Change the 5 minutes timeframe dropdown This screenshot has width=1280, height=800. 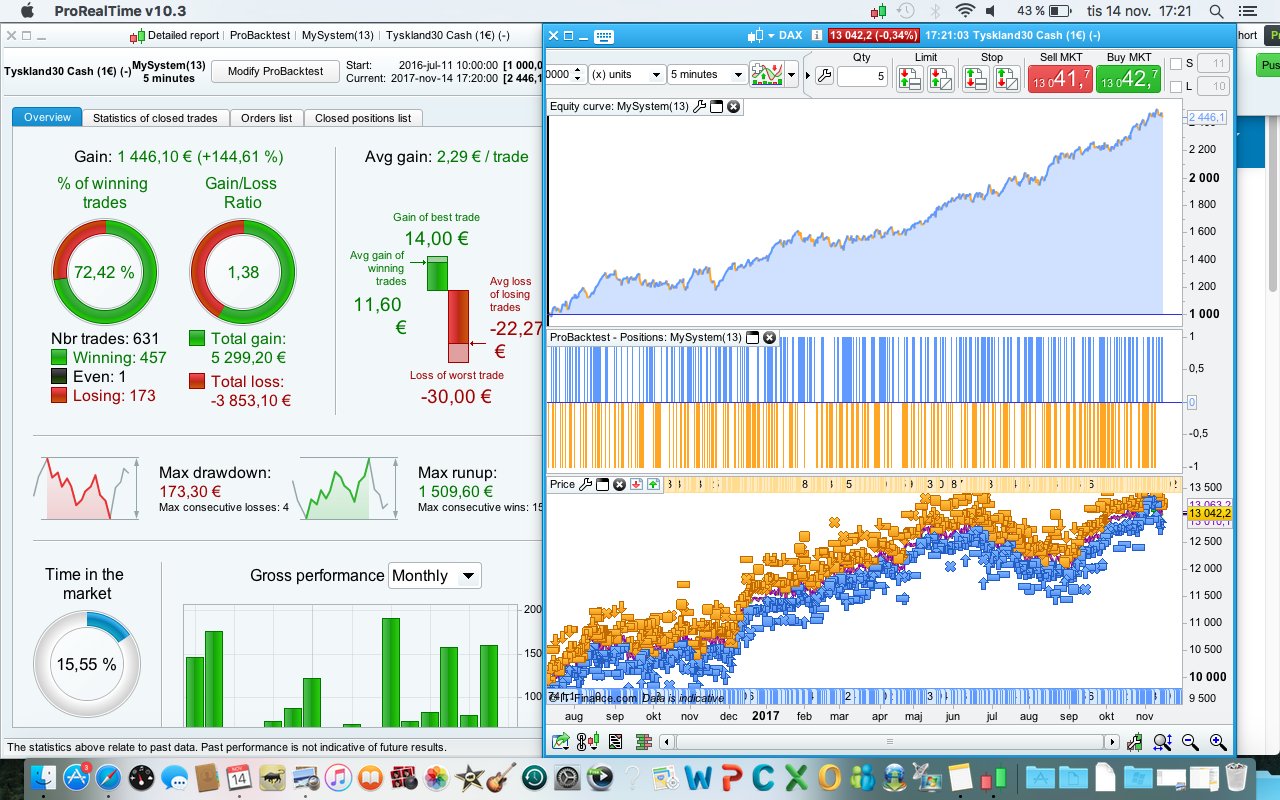click(707, 75)
